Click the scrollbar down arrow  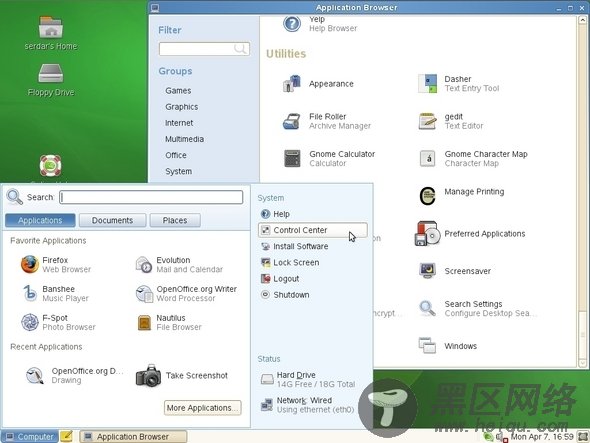coord(582,363)
